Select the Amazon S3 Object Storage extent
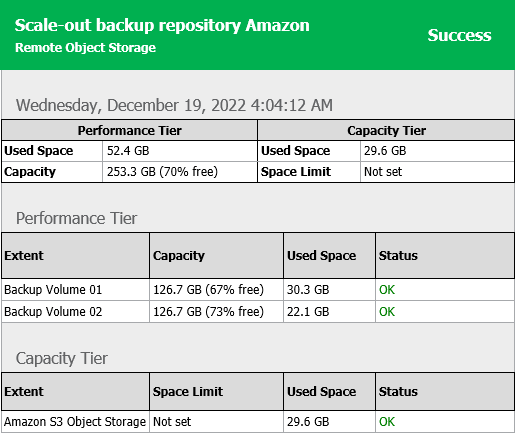The width and height of the screenshot is (515, 433). (x=75, y=422)
